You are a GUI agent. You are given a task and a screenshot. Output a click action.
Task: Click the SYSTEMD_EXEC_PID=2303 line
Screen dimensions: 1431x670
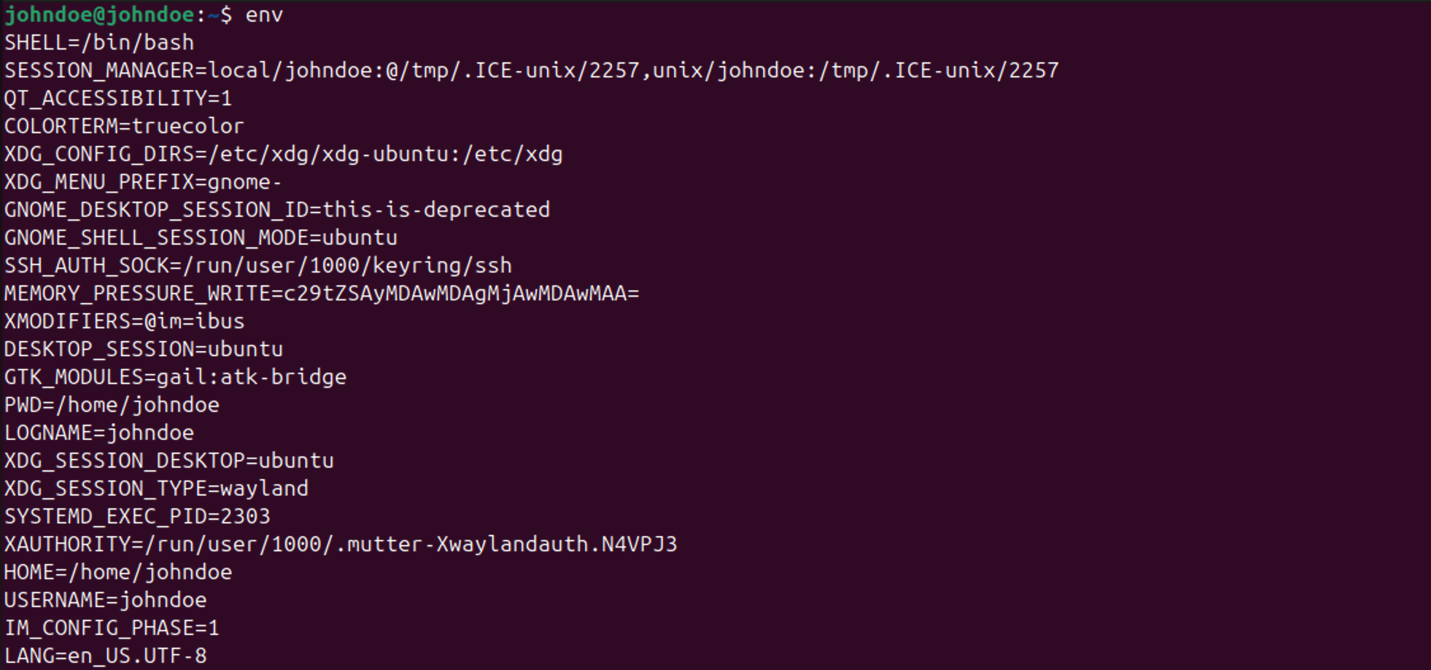point(137,516)
